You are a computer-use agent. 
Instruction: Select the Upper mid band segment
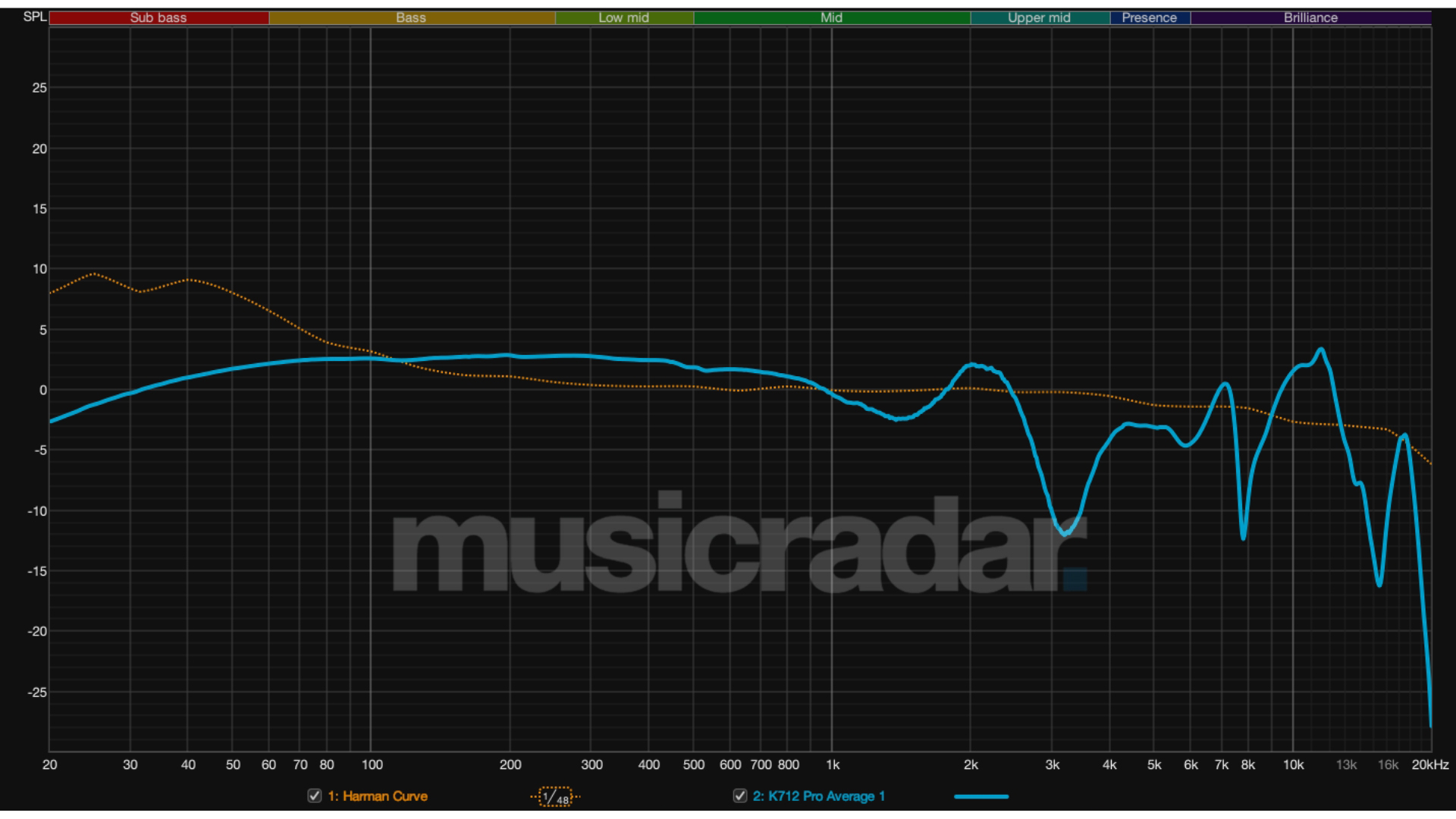[1039, 17]
